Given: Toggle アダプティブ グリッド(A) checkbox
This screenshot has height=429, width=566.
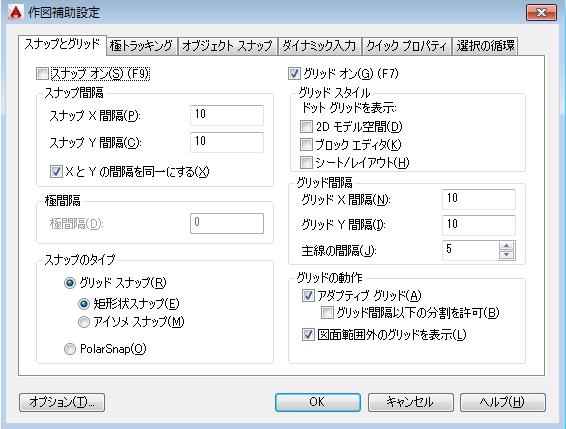Looking at the screenshot, I should pyautogui.click(x=308, y=296).
